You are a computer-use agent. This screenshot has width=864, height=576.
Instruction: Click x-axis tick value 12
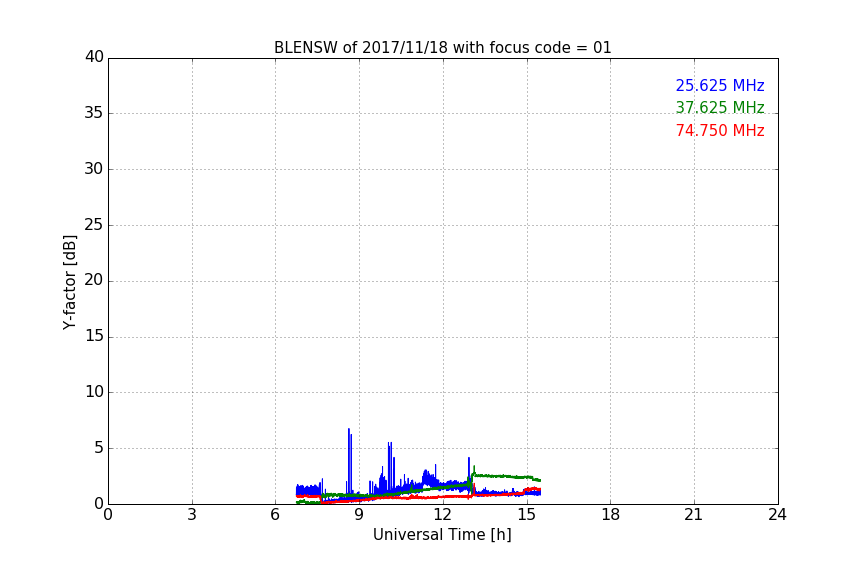coord(443,515)
